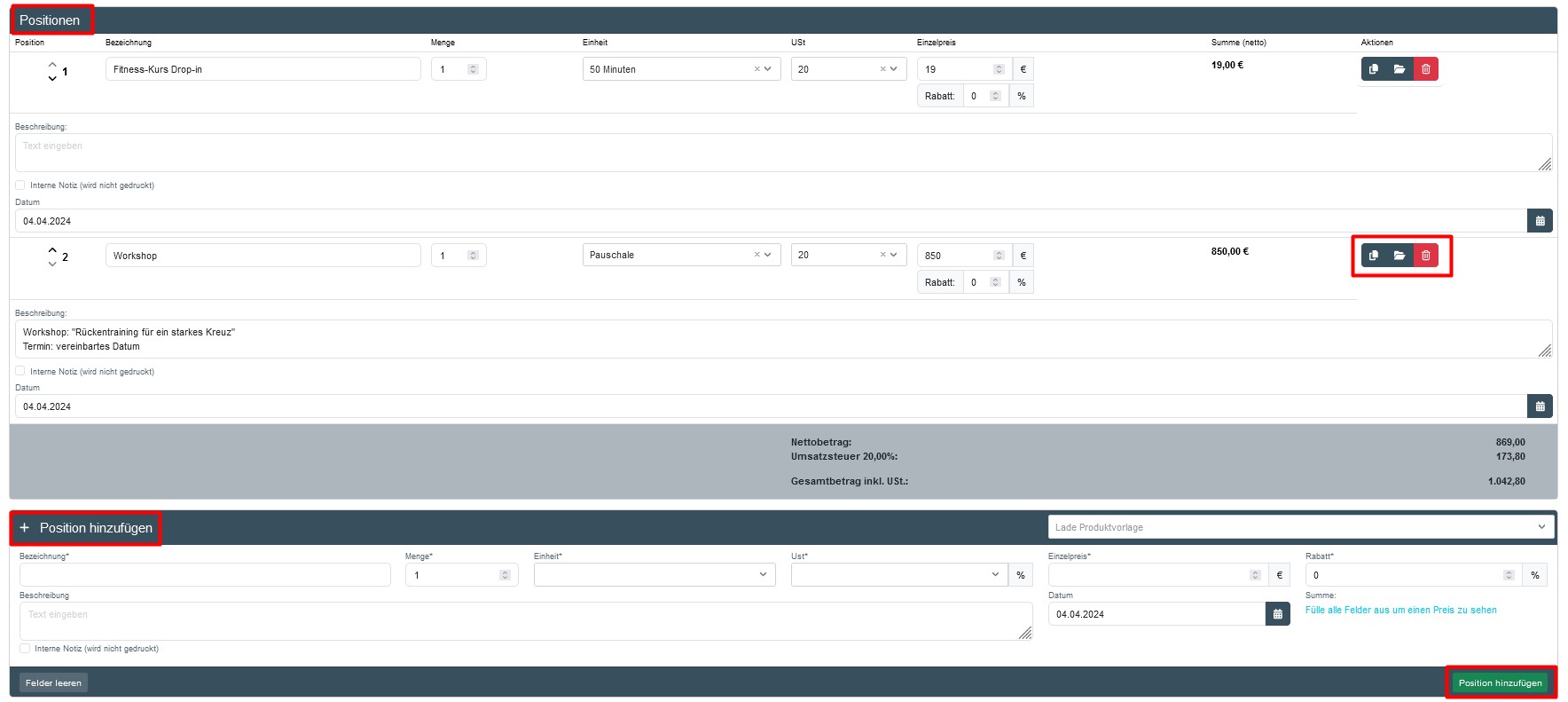Open the calendar in the new position form
The height and width of the screenshot is (702, 1568).
point(1277,614)
